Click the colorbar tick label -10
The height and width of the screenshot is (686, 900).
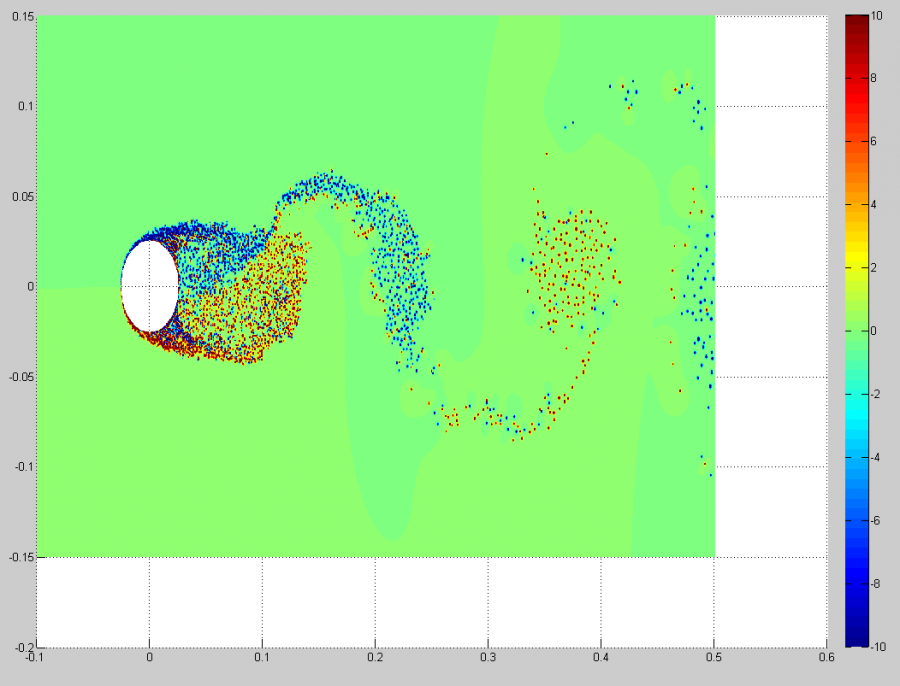pos(878,646)
